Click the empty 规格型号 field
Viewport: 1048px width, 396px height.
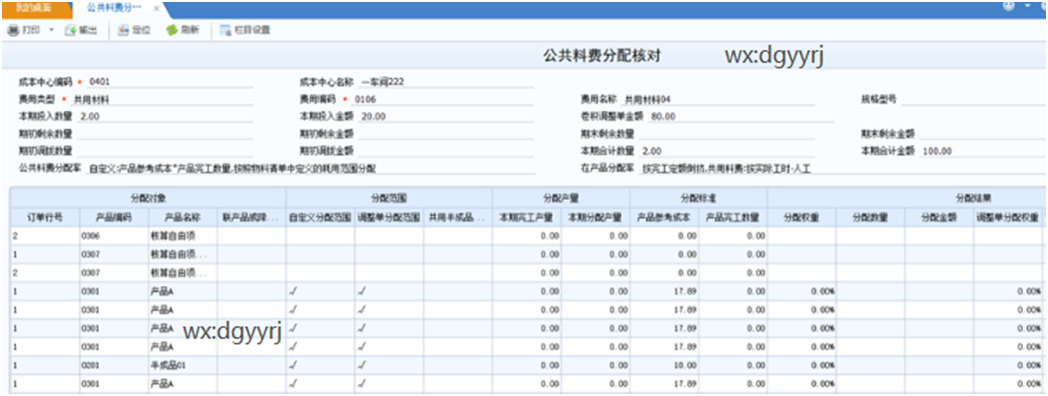[x=973, y=100]
